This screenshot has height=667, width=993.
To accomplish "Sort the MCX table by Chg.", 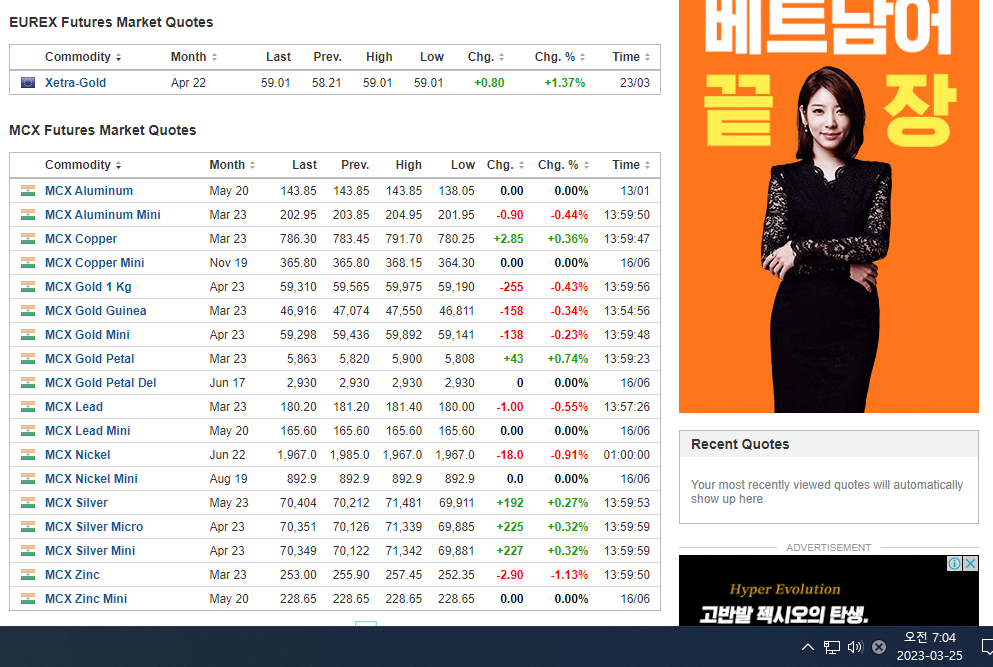I will pos(505,165).
